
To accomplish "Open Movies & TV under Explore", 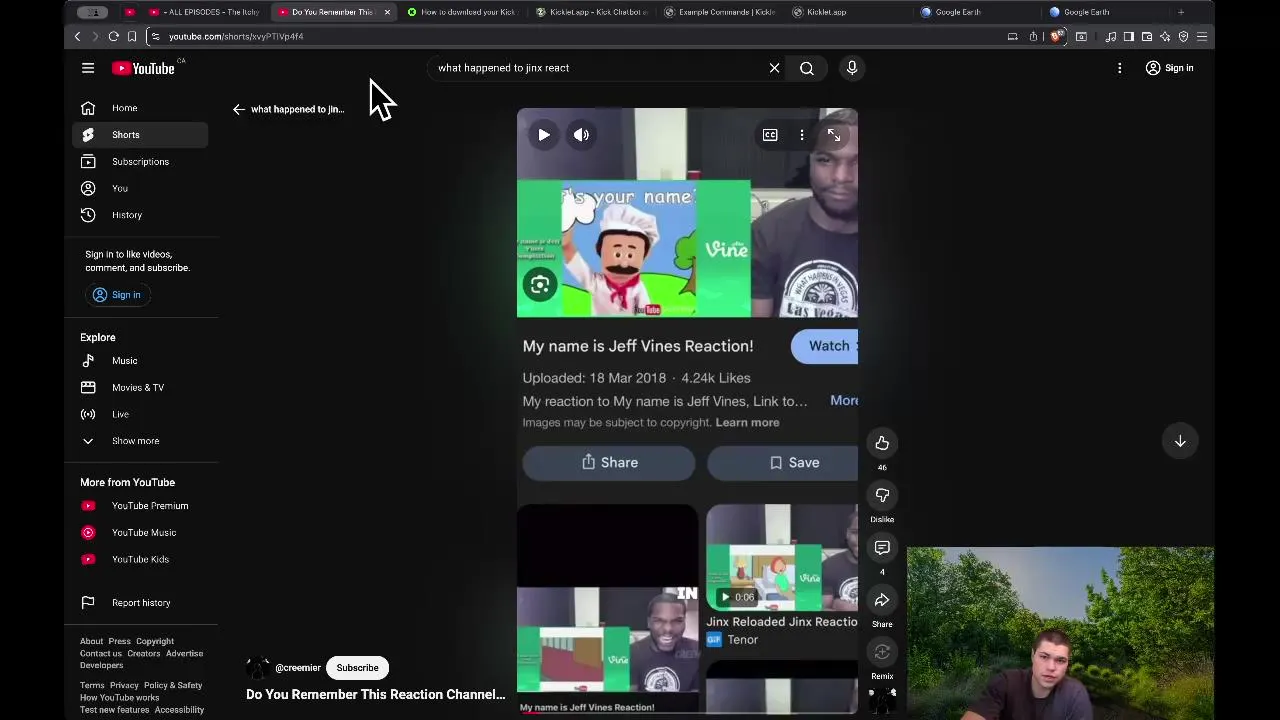I will coord(140,387).
